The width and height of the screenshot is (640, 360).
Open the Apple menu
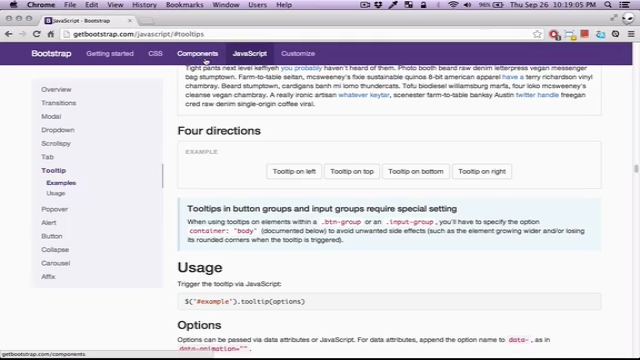tap(13, 5)
